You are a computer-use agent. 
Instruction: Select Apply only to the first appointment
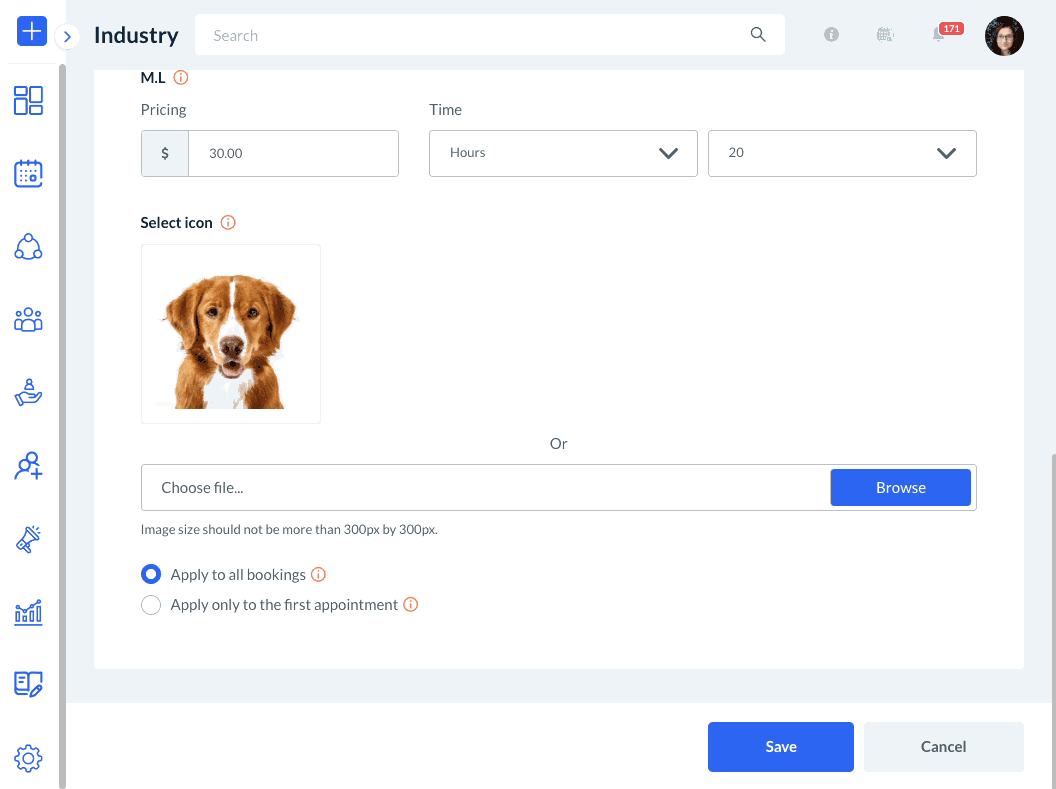point(151,605)
